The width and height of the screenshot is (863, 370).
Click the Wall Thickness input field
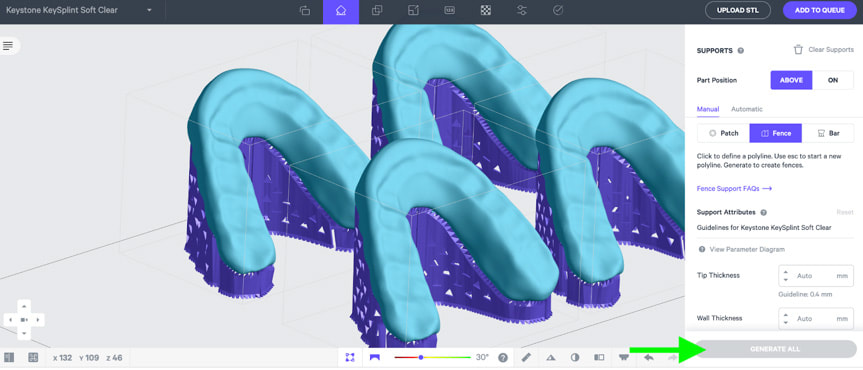[x=816, y=319]
